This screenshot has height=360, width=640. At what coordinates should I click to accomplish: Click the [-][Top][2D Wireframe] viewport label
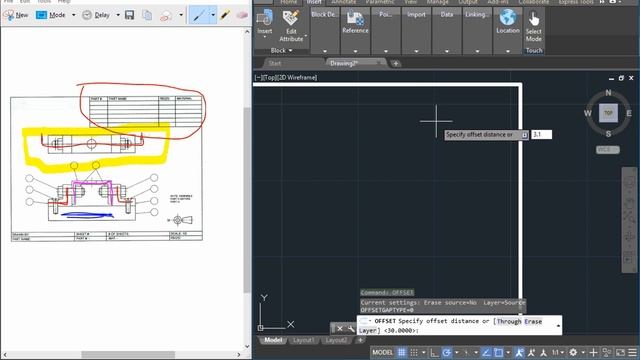(x=286, y=78)
